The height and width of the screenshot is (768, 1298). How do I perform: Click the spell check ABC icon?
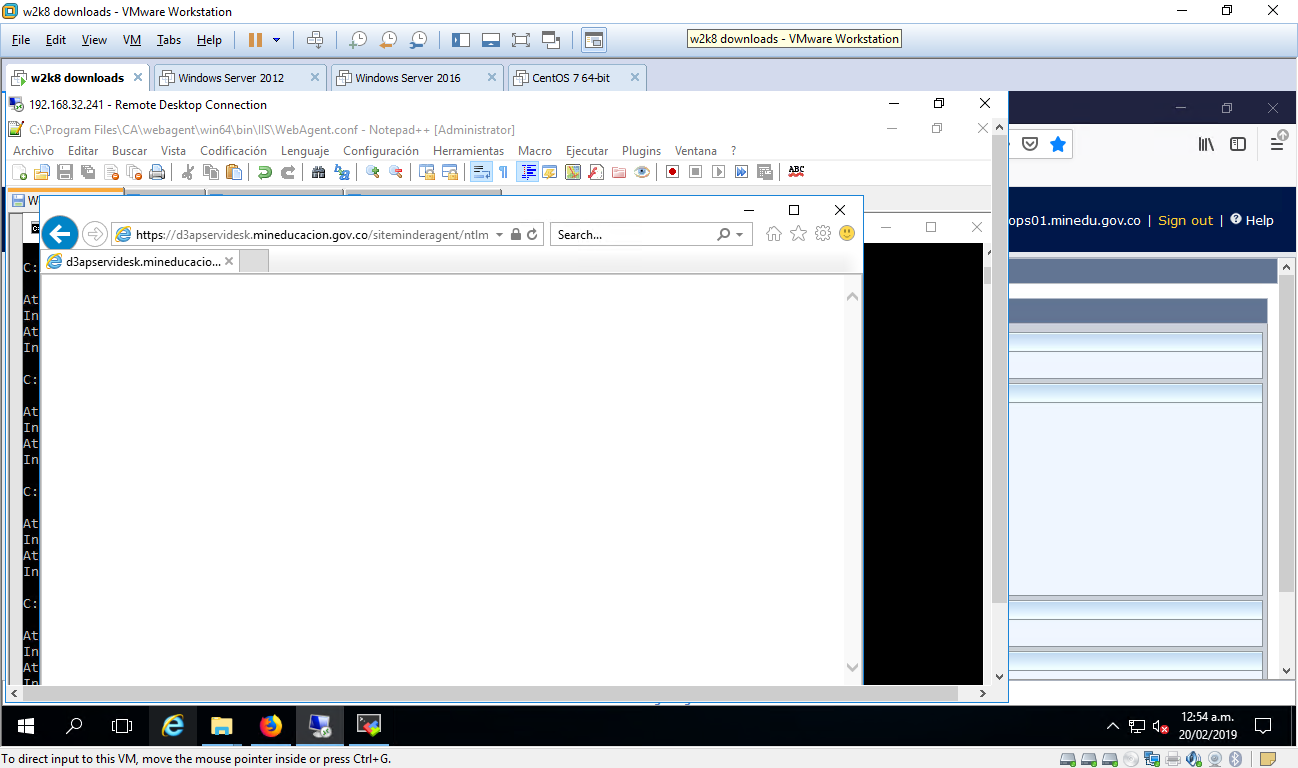click(796, 172)
